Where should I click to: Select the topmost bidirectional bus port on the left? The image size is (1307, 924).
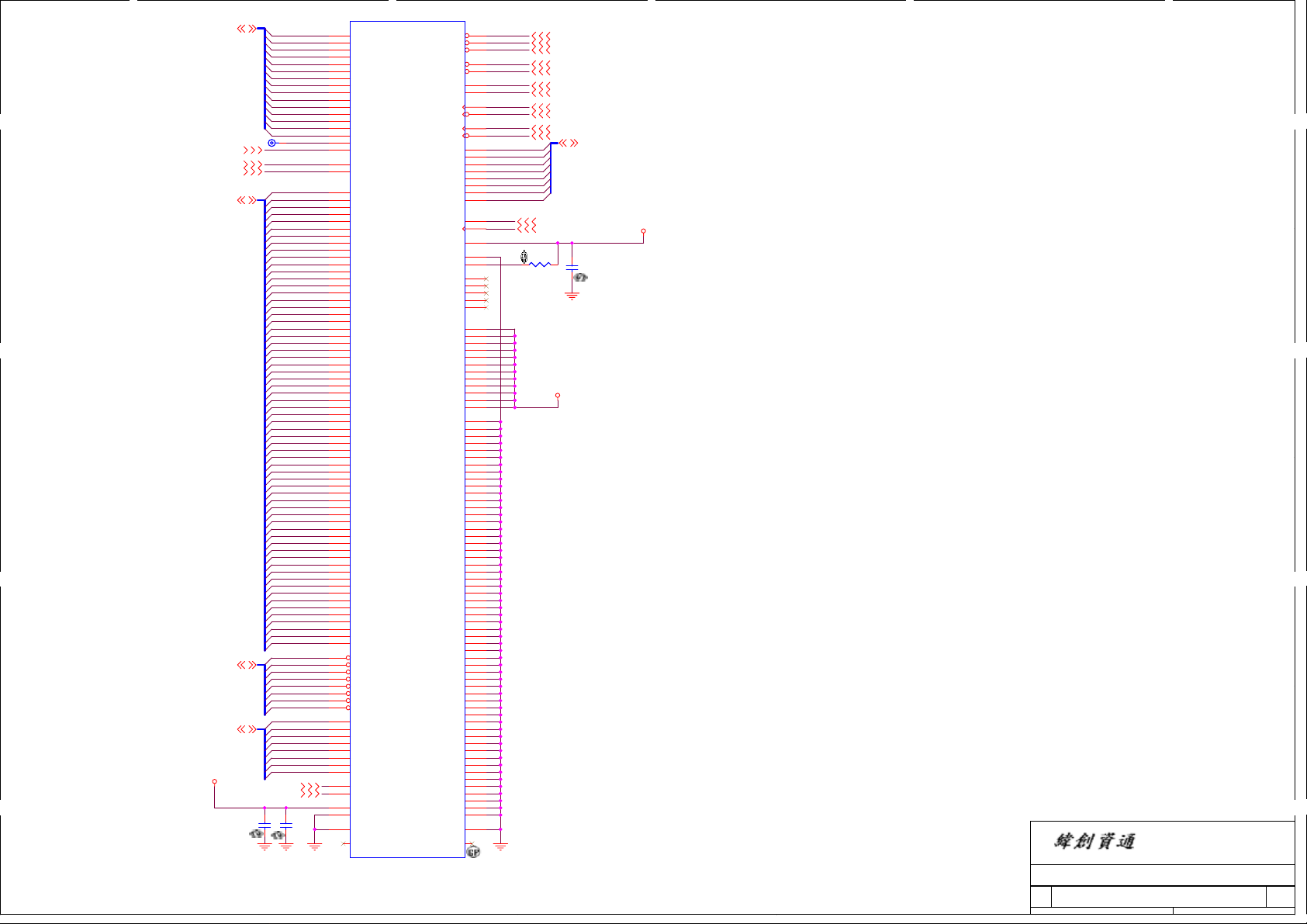pos(246,29)
